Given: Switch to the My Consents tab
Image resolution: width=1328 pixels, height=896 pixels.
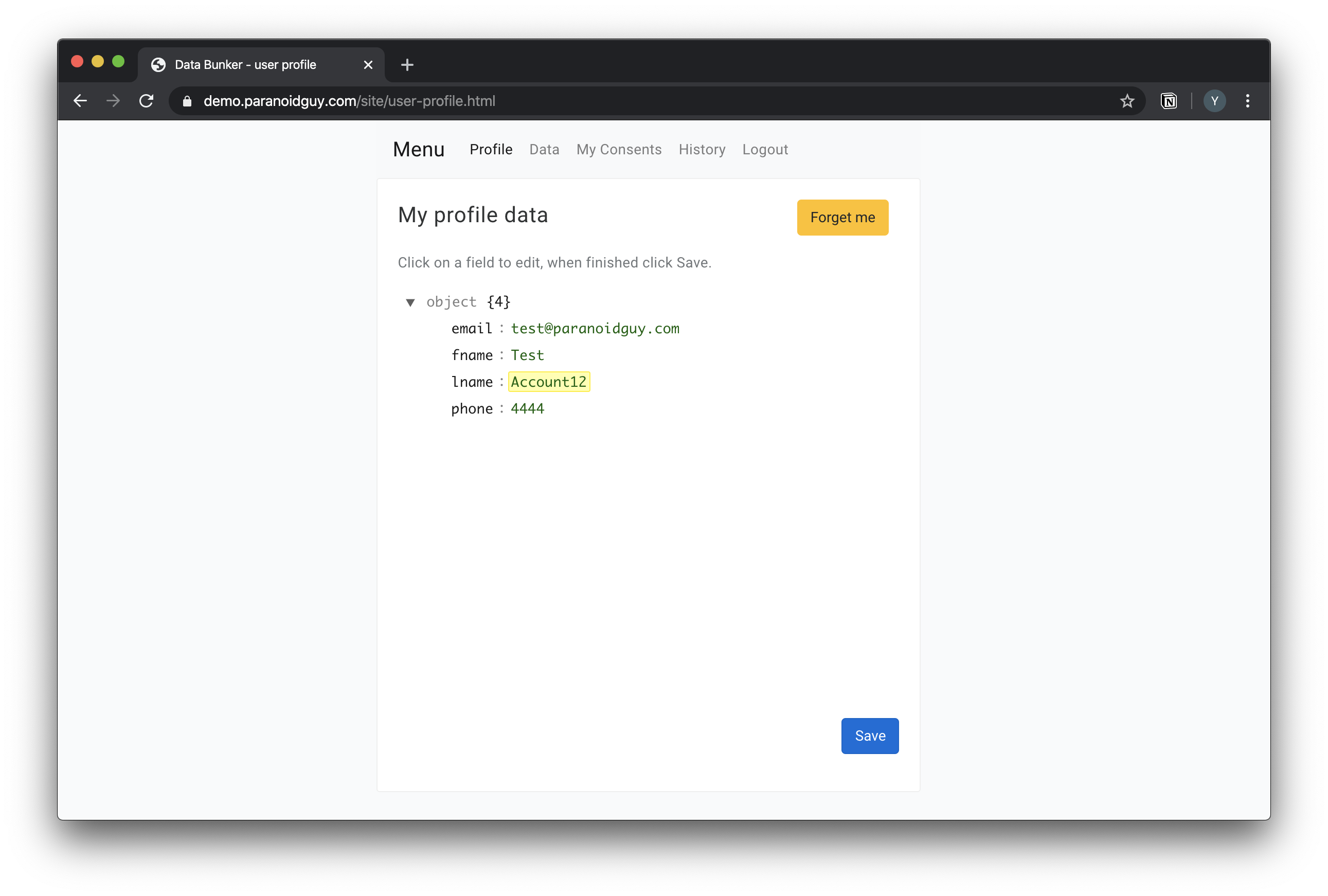Looking at the screenshot, I should point(618,149).
